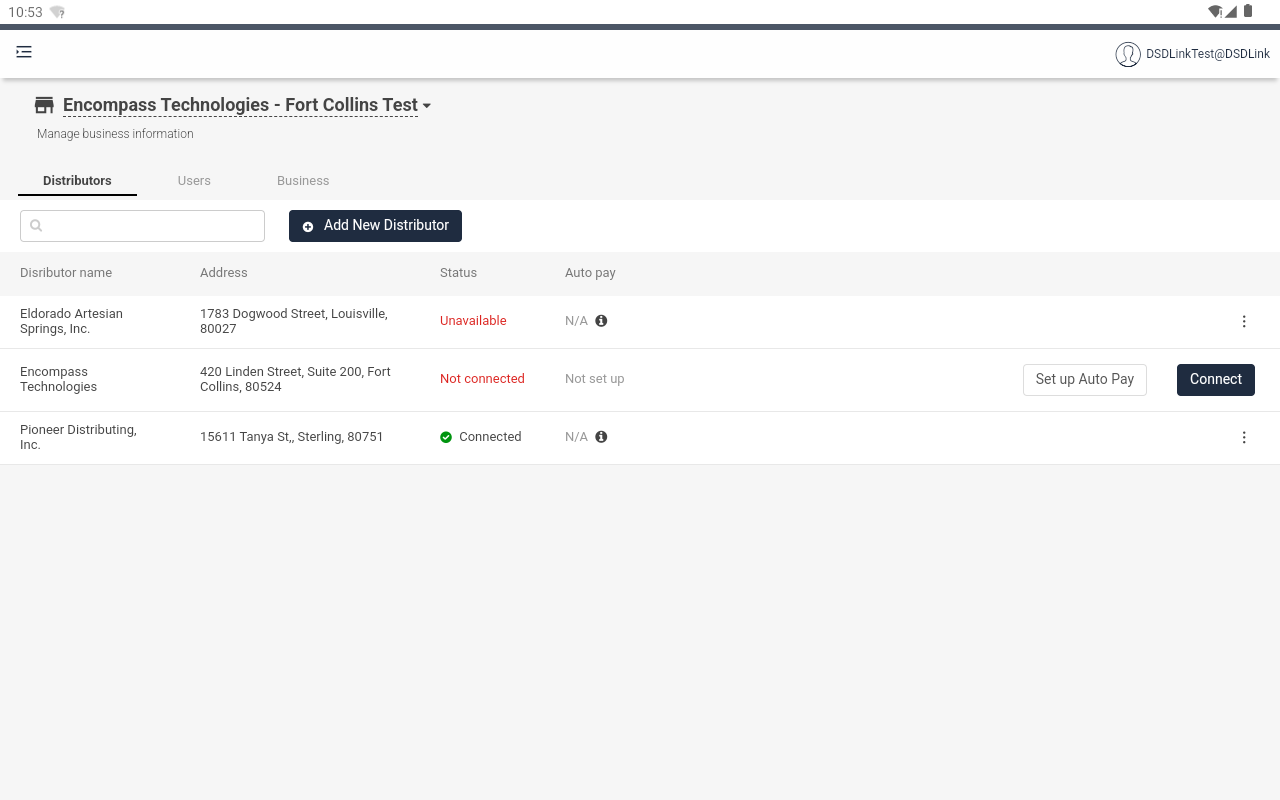1280x800 pixels.
Task: Click the Connected status text
Action: coord(490,437)
